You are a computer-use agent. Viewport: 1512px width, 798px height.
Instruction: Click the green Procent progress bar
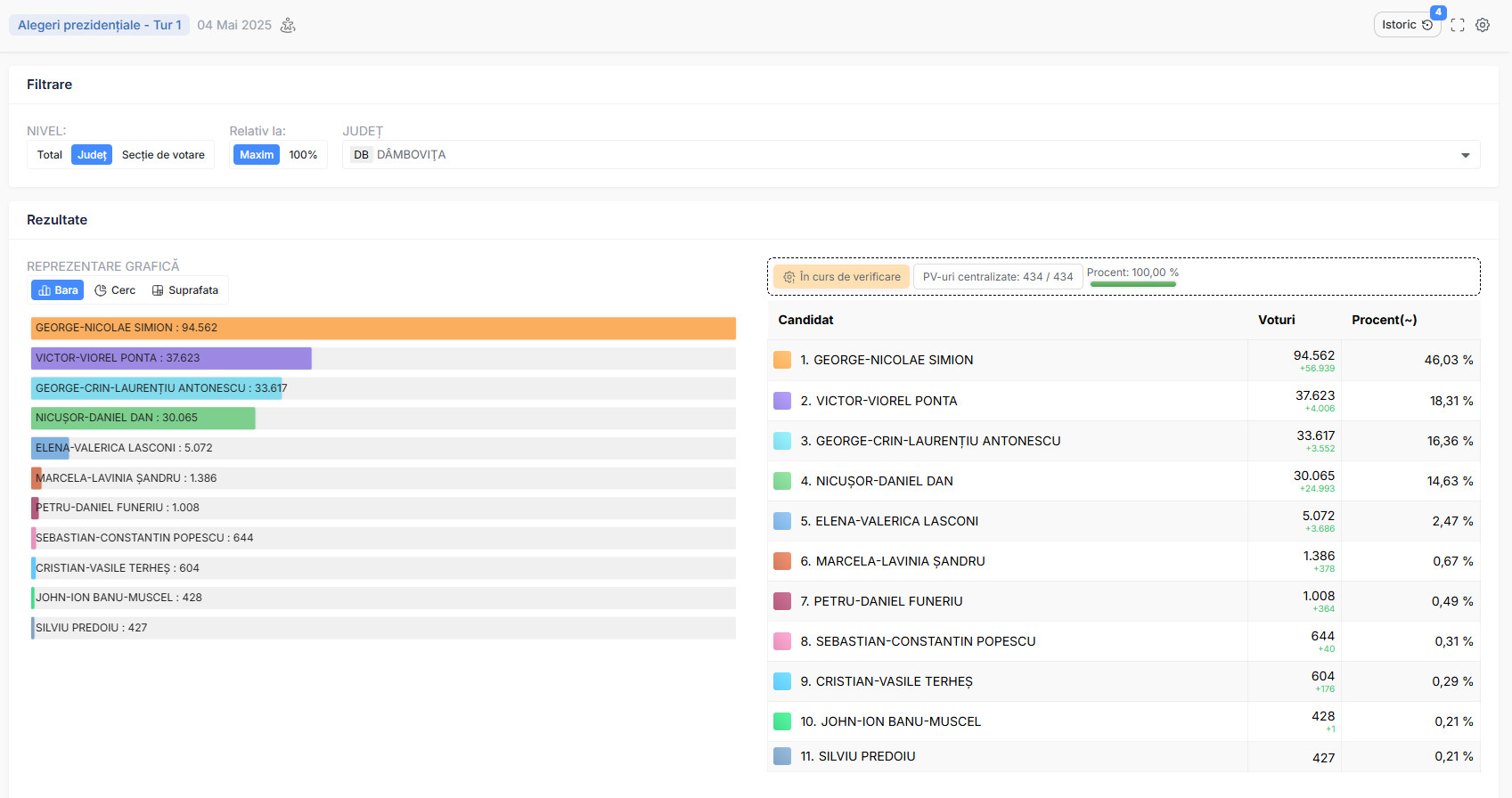point(1132,284)
